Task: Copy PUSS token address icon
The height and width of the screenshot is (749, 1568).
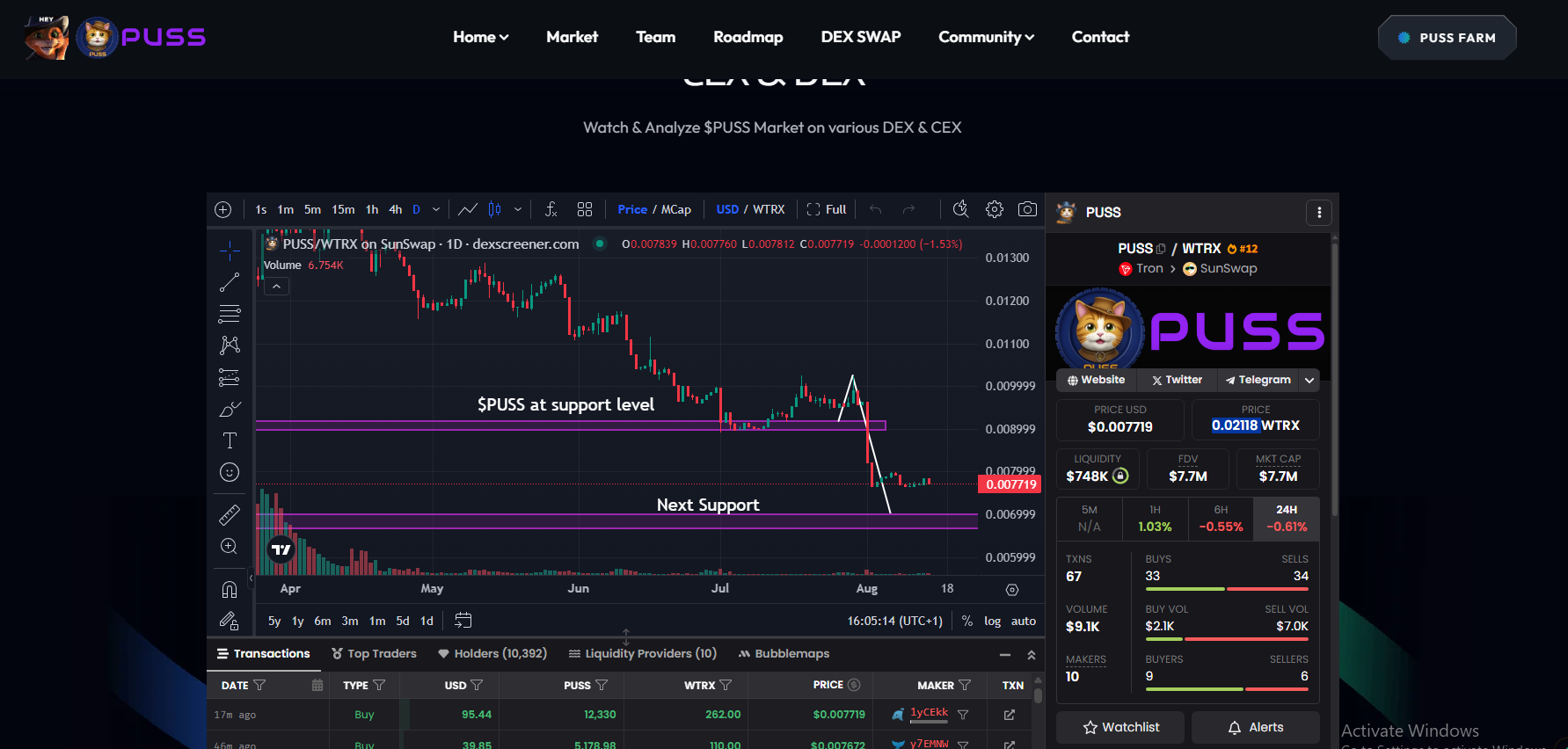Action: click(1161, 249)
